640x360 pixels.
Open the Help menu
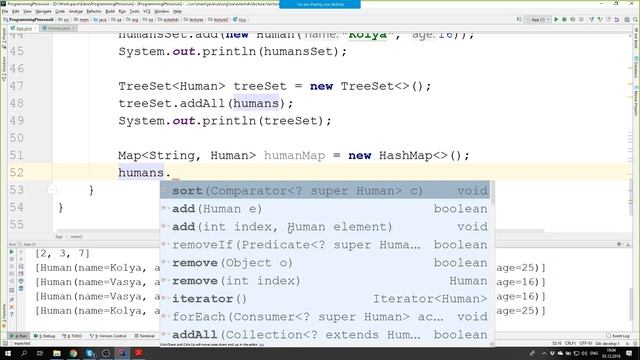coord(178,11)
